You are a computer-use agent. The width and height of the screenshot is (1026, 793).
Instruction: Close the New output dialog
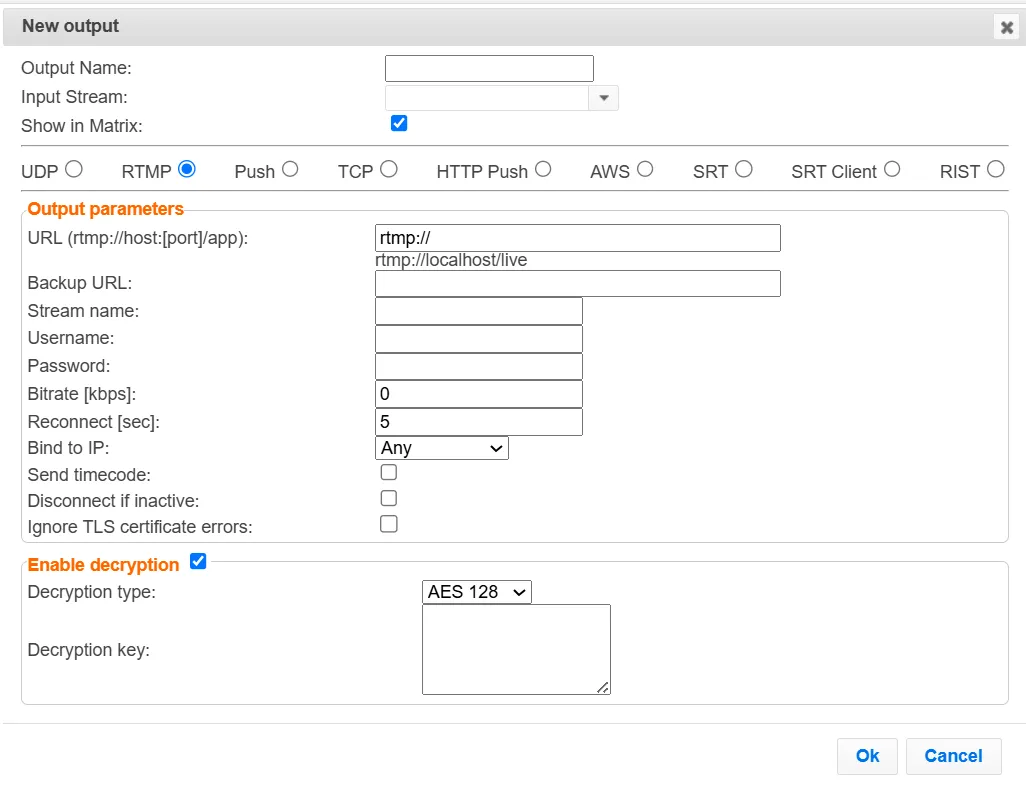pyautogui.click(x=1006, y=27)
